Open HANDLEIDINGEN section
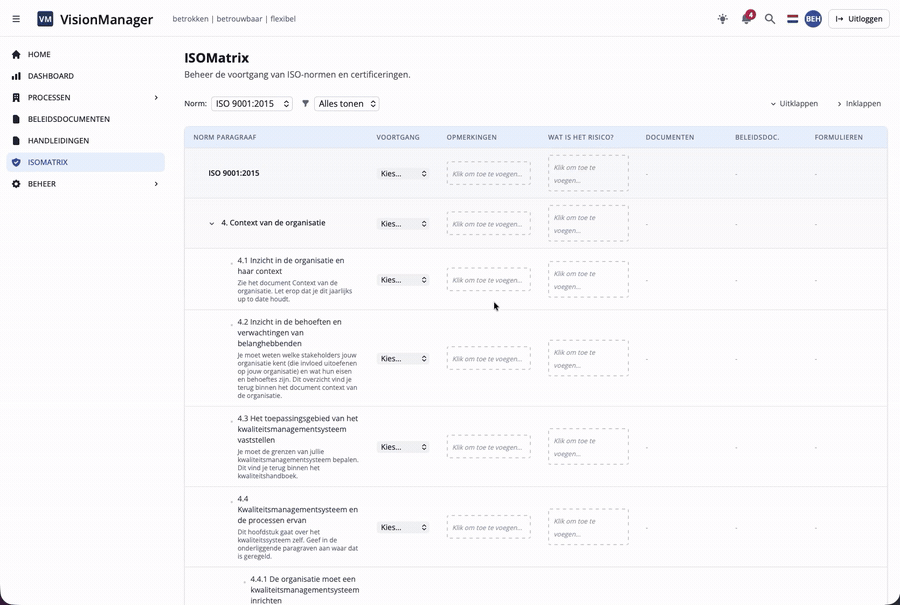The width and height of the screenshot is (900, 605). (x=86, y=141)
